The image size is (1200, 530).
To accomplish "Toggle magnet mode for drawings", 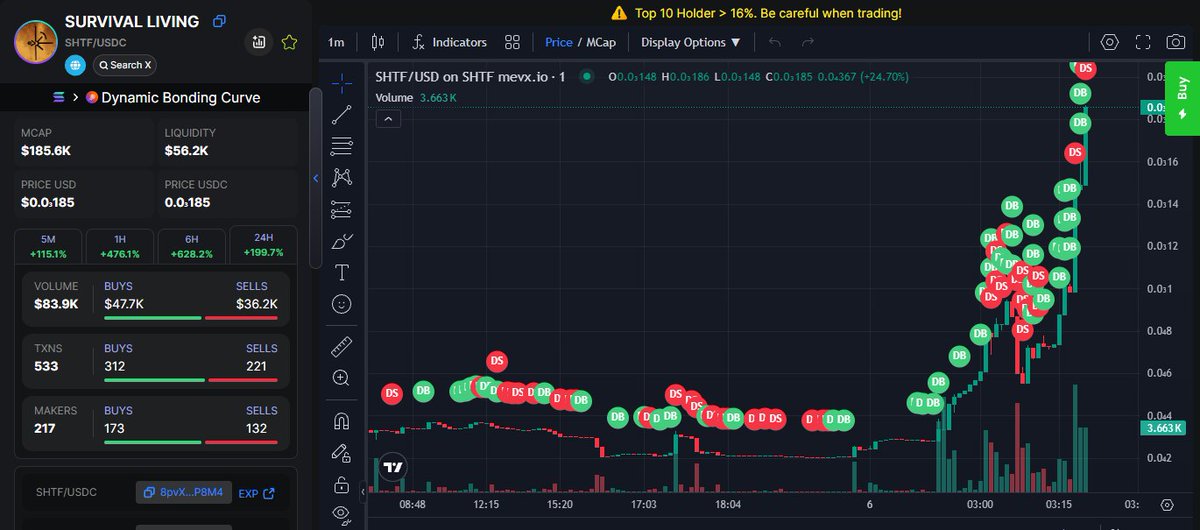I will [342, 421].
